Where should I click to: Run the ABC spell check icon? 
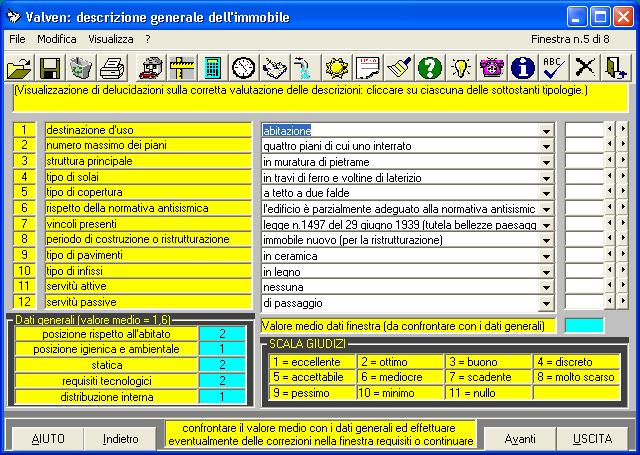[552, 67]
